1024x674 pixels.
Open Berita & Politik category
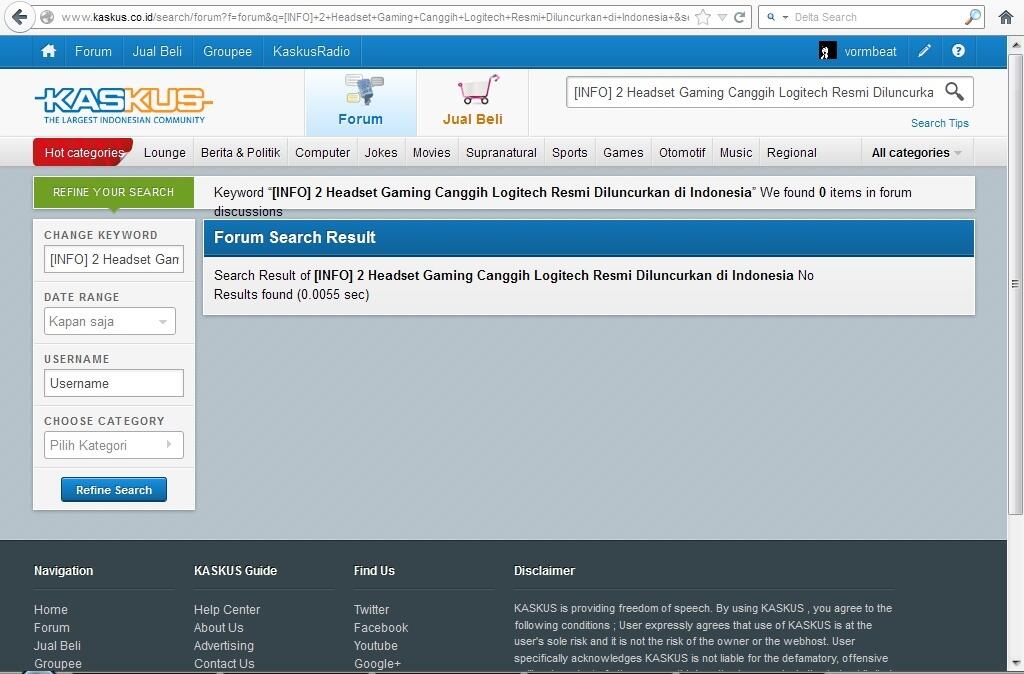[240, 153]
